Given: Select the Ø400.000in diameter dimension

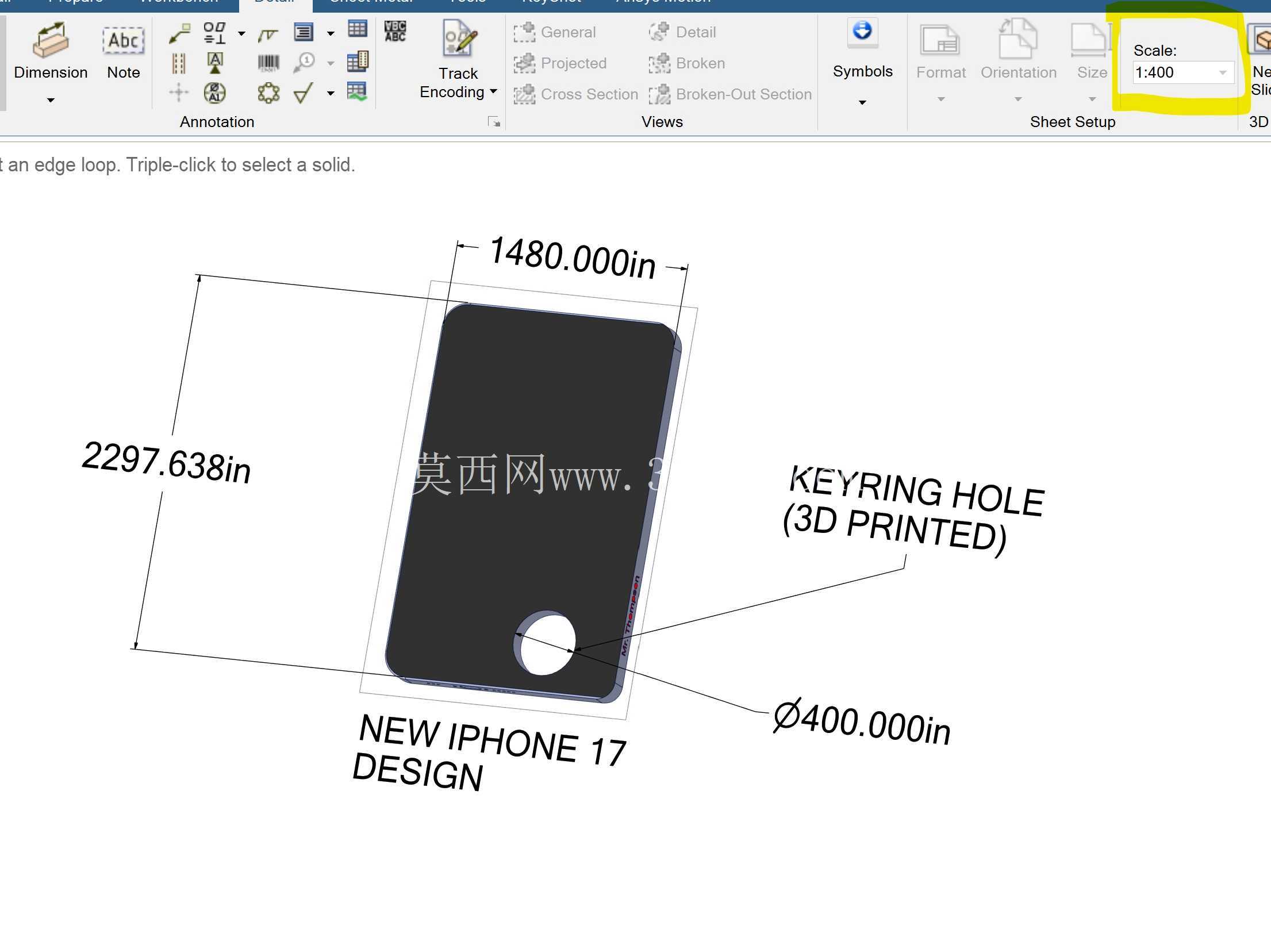Looking at the screenshot, I should [x=862, y=722].
